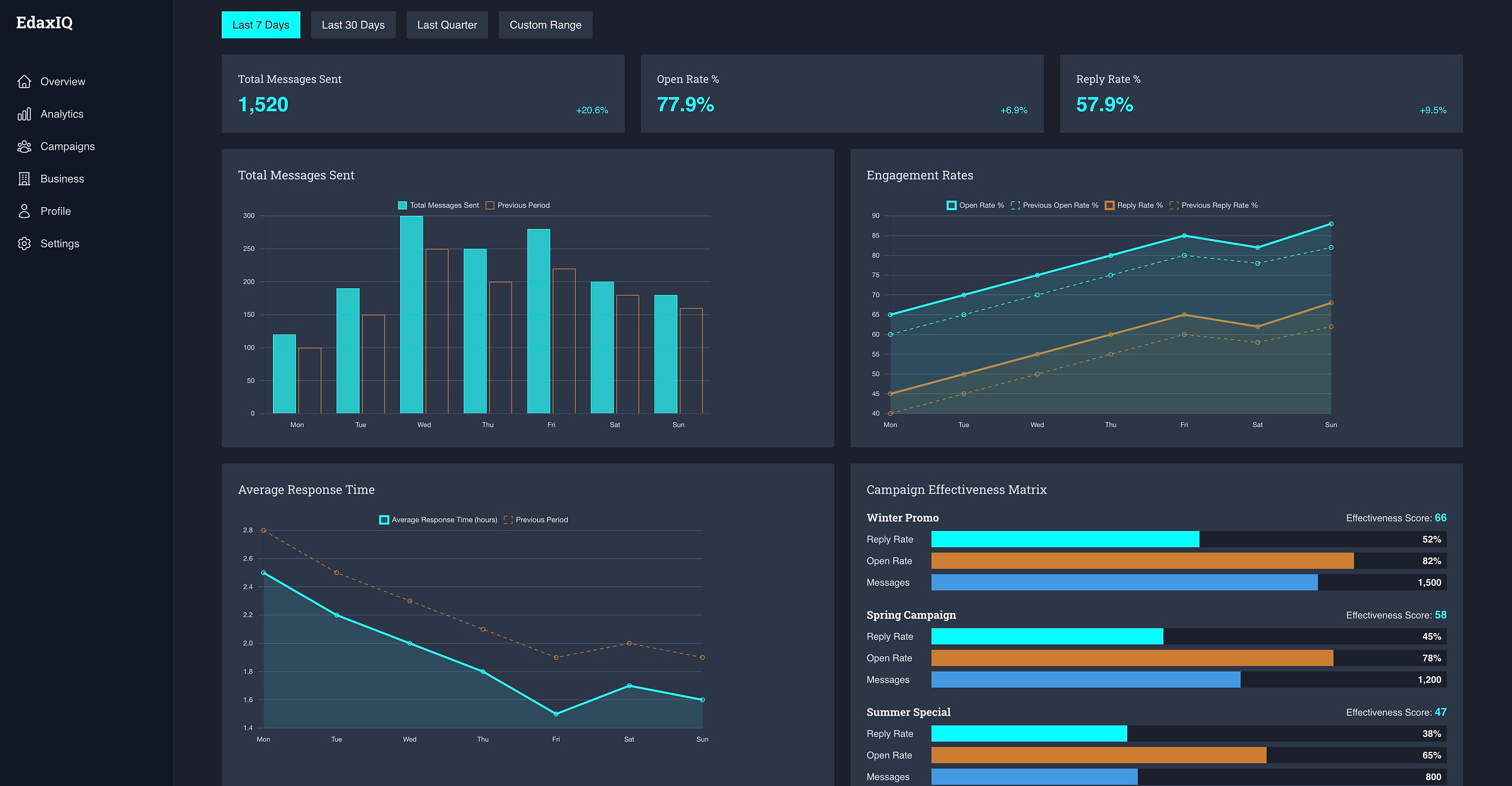Open the Overview sidebar item
The height and width of the screenshot is (786, 1512).
coord(63,81)
